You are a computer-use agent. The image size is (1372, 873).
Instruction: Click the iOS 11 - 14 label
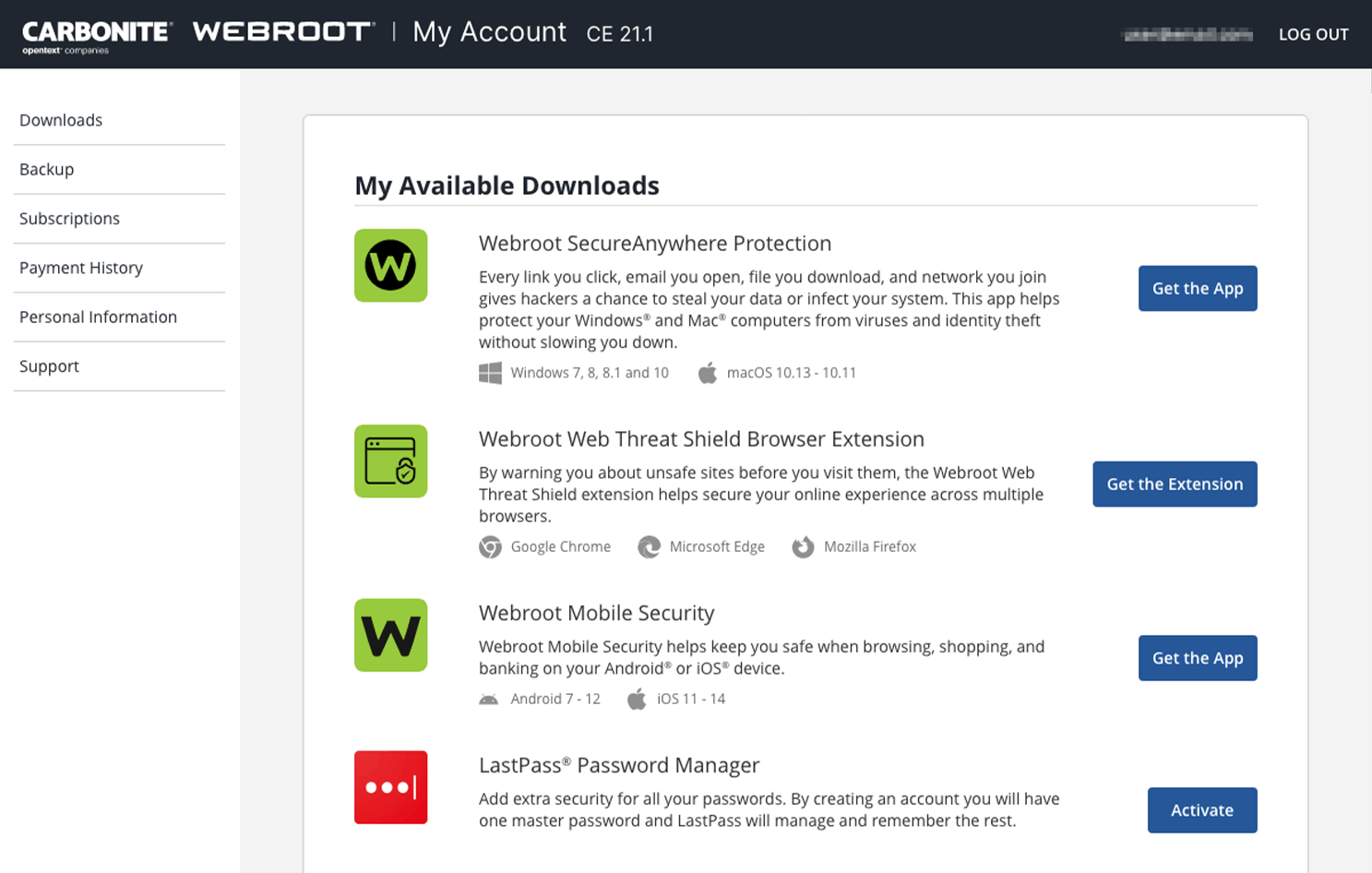(691, 700)
